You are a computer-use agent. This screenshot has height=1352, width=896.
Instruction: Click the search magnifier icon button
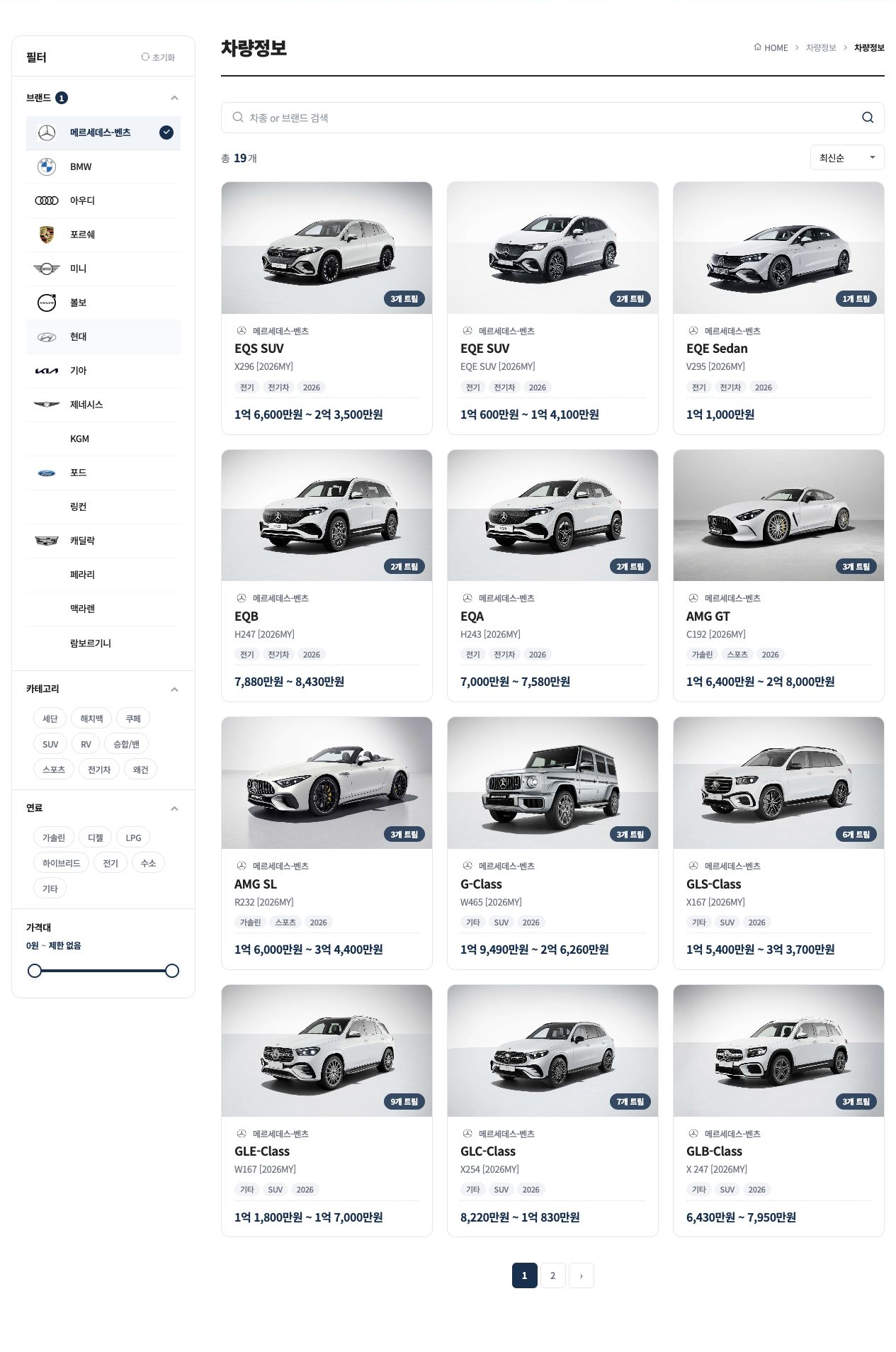[x=867, y=118]
